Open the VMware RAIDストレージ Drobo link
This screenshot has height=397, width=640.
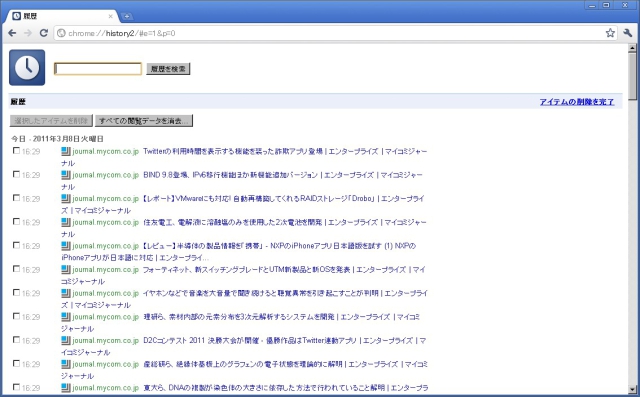click(x=243, y=204)
